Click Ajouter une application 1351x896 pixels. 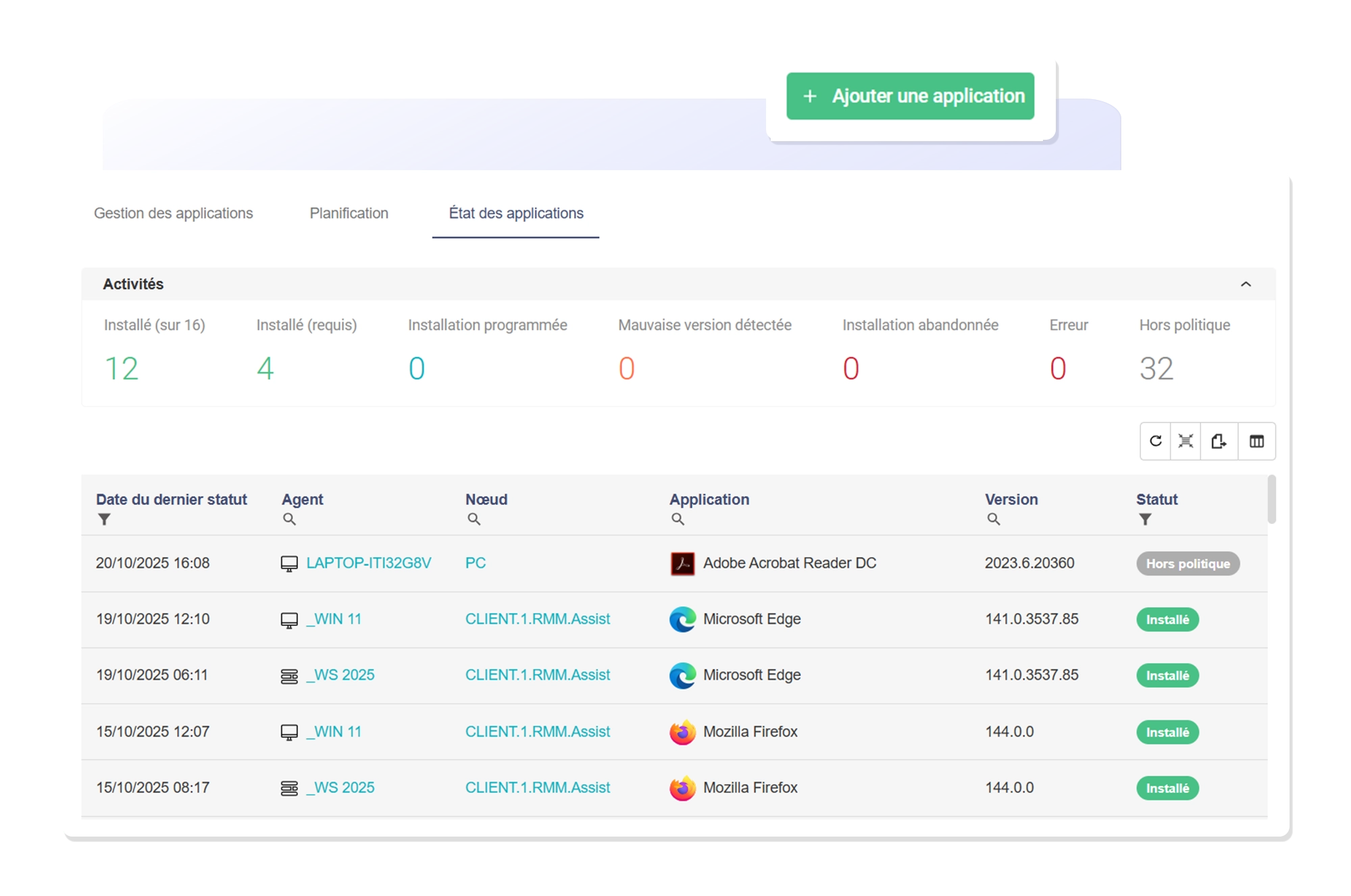pos(910,96)
